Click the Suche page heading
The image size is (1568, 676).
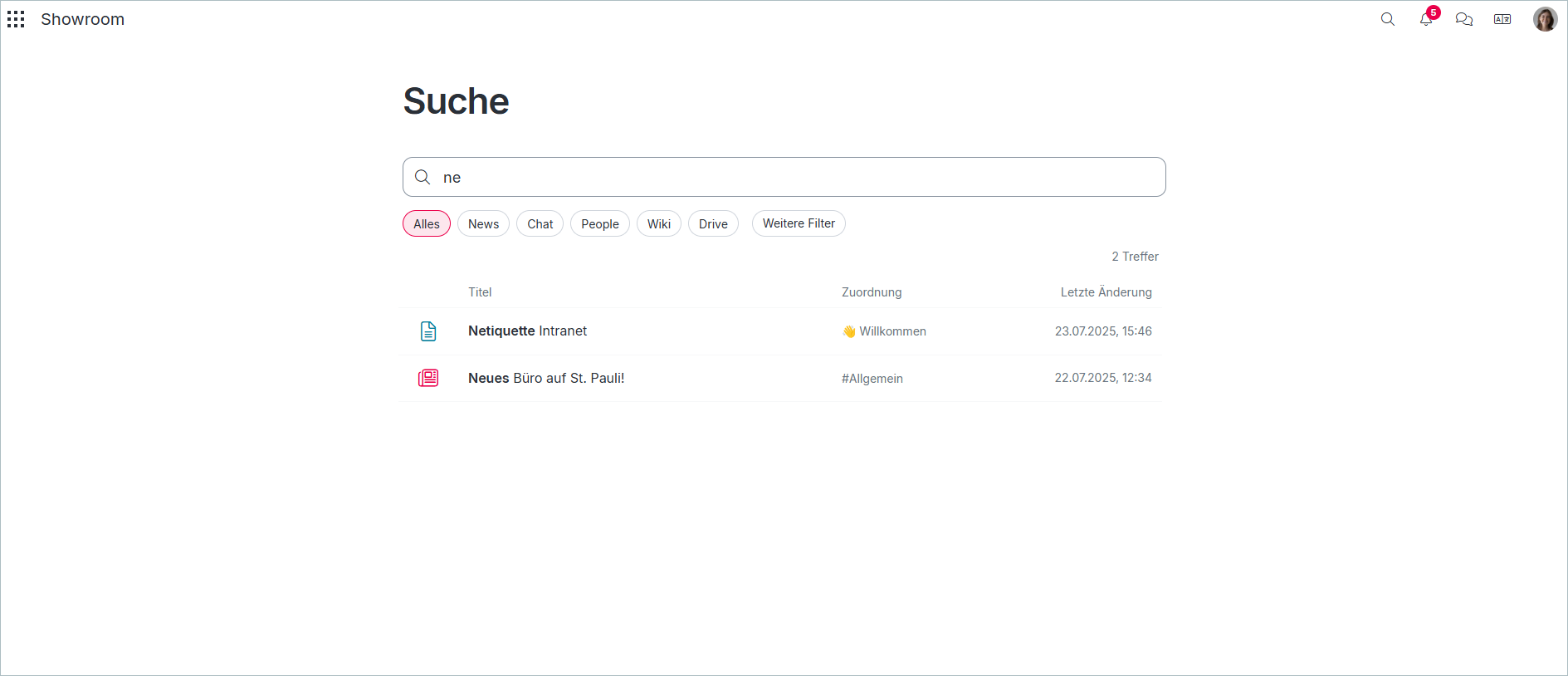point(456,101)
